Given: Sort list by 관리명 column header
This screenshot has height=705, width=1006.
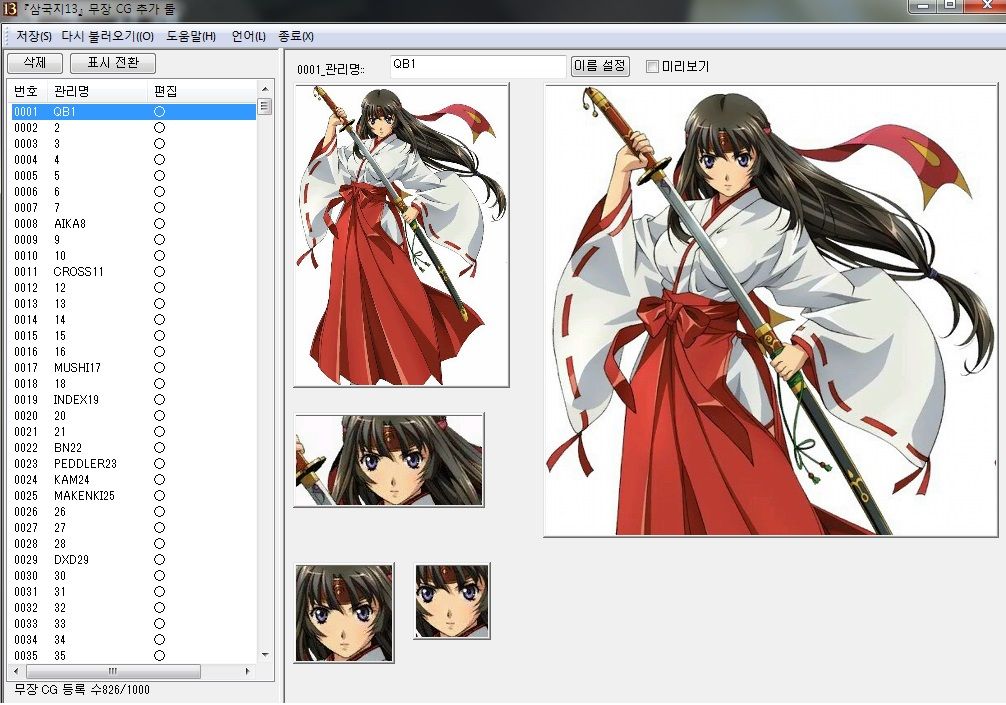Looking at the screenshot, I should pyautogui.click(x=97, y=91).
